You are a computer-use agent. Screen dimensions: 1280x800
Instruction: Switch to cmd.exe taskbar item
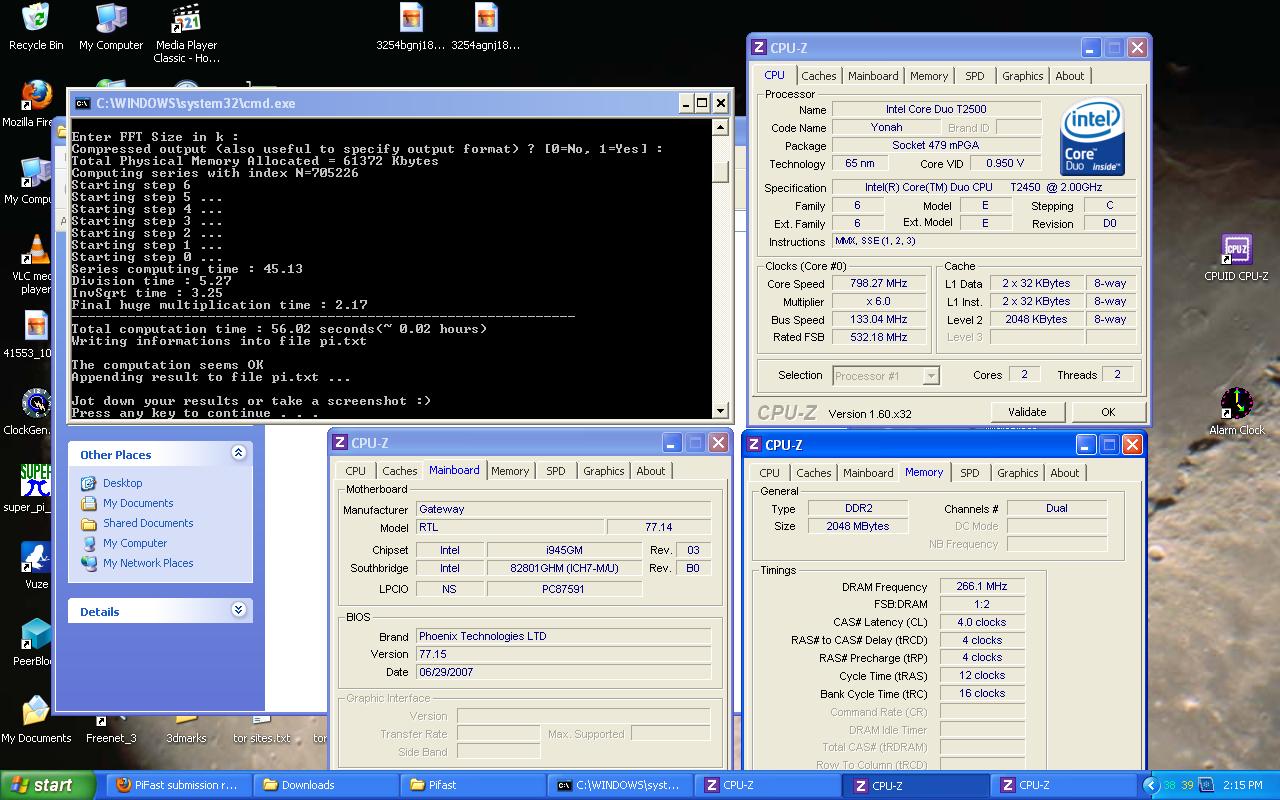(620, 785)
